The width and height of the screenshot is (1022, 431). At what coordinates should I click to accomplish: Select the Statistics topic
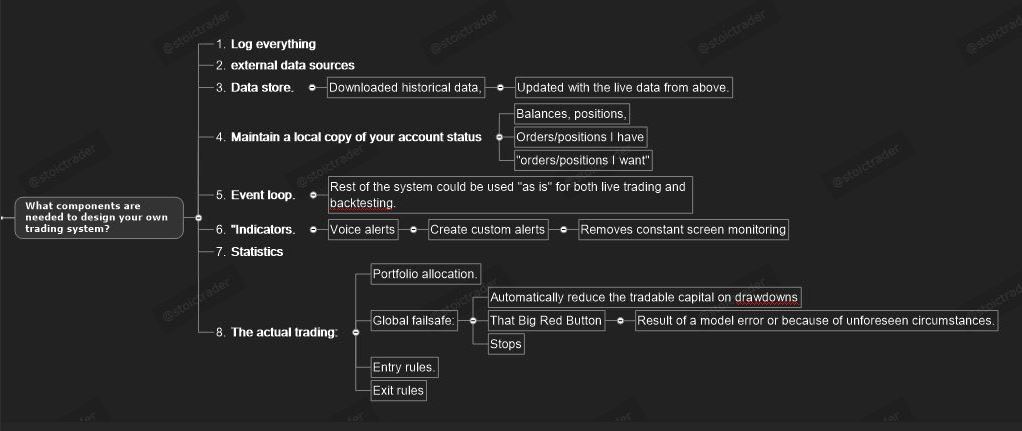(257, 252)
